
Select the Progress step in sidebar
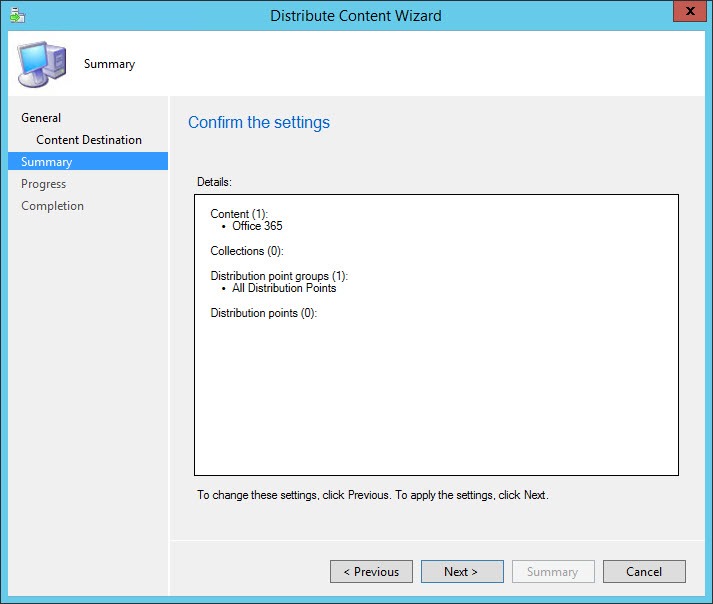[x=44, y=184]
